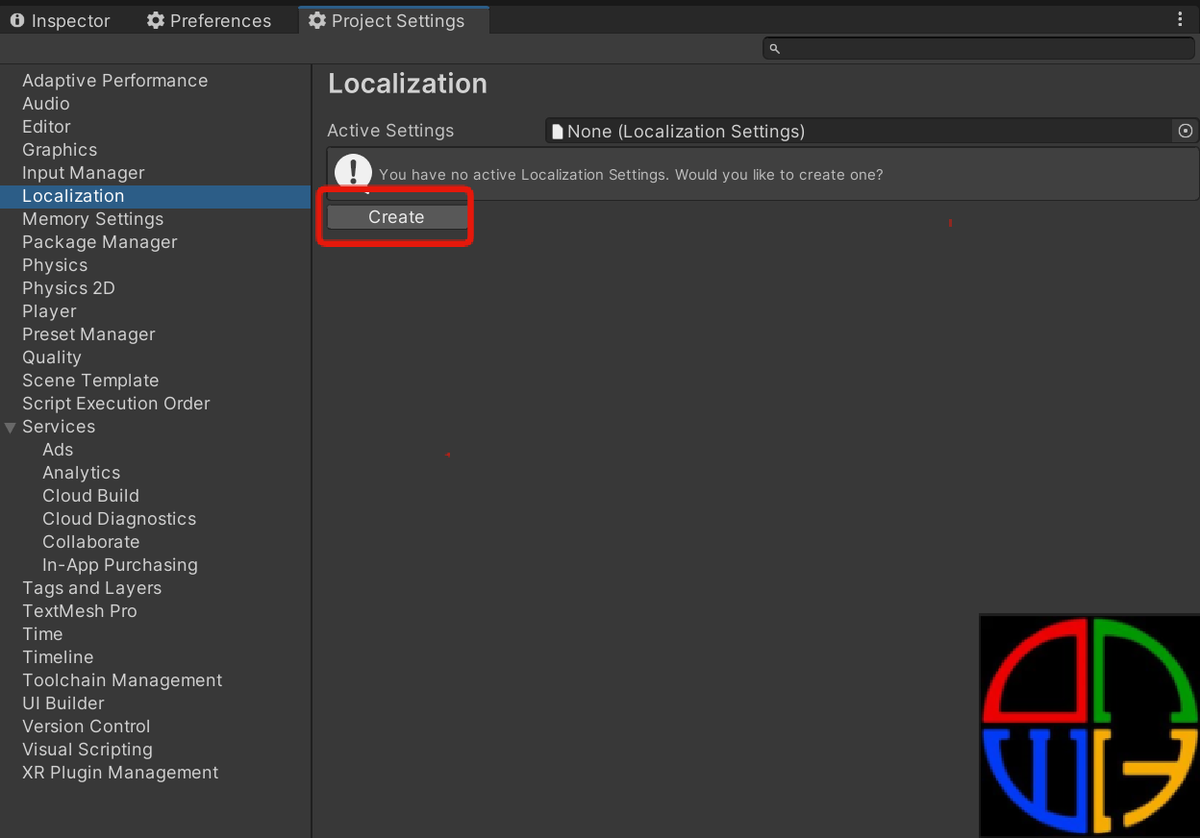Open Preset Manager settings
This screenshot has width=1200, height=838.
point(89,334)
